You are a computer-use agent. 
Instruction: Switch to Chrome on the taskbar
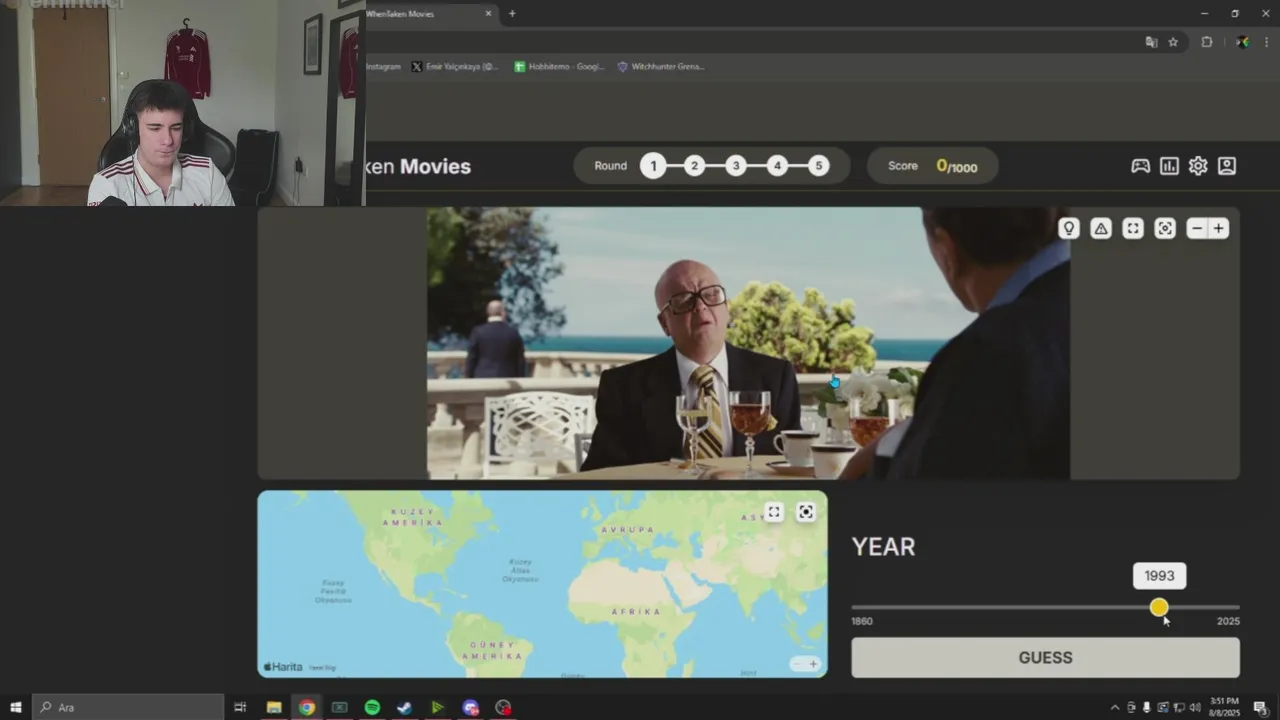coord(307,707)
